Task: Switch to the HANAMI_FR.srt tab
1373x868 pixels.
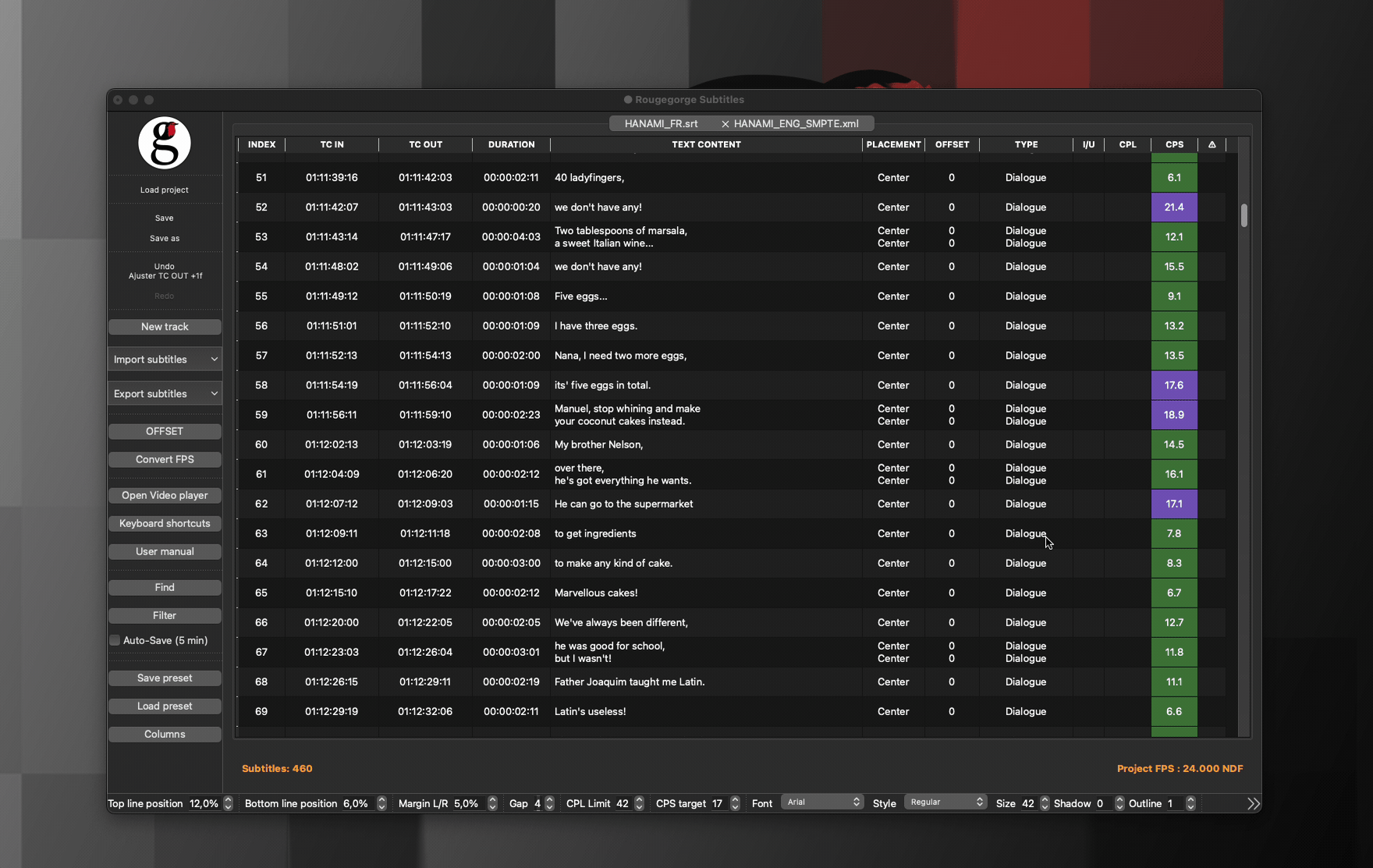Action: 661,124
